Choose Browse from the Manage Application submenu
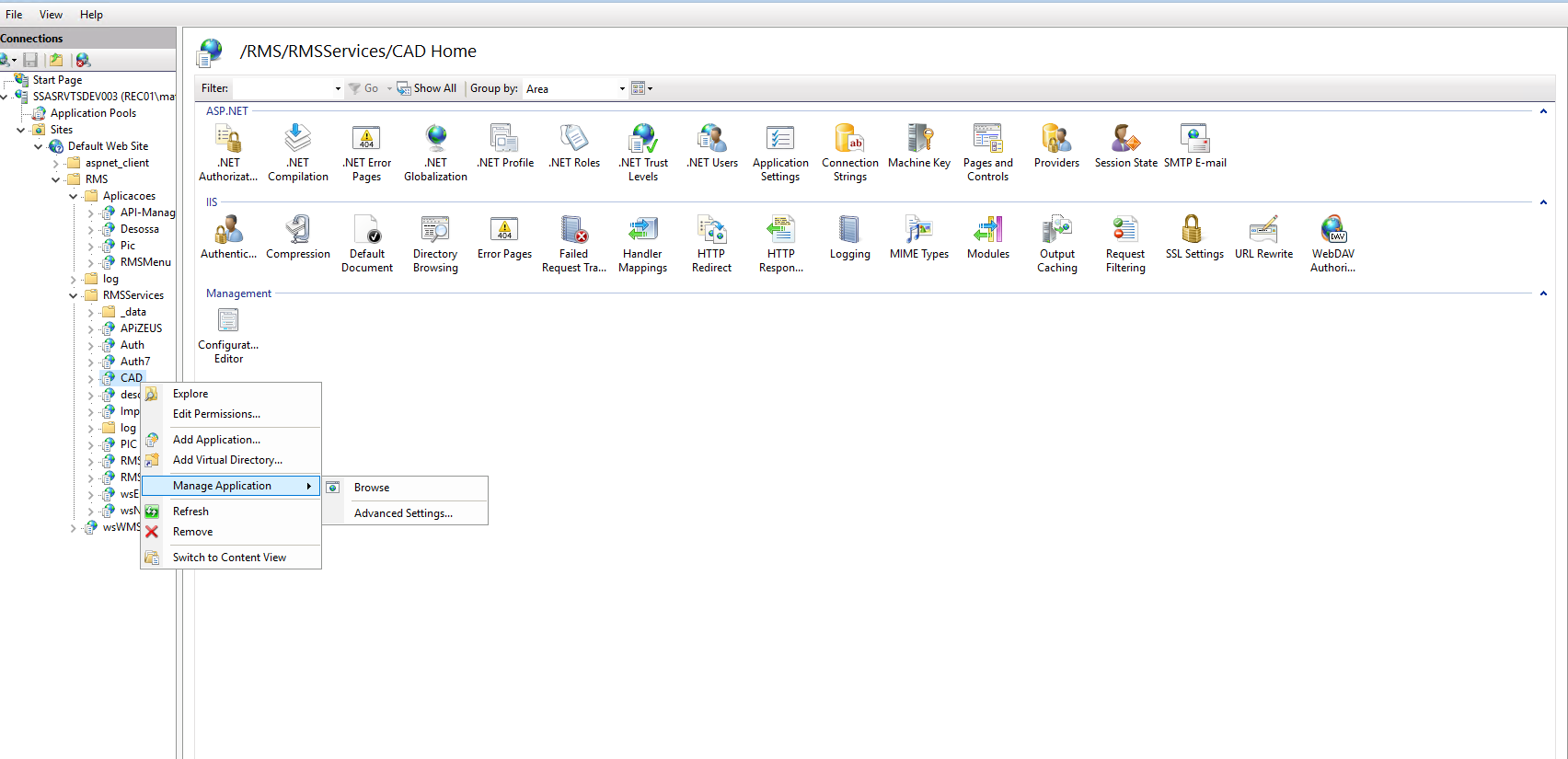This screenshot has width=1568, height=759. click(x=372, y=488)
